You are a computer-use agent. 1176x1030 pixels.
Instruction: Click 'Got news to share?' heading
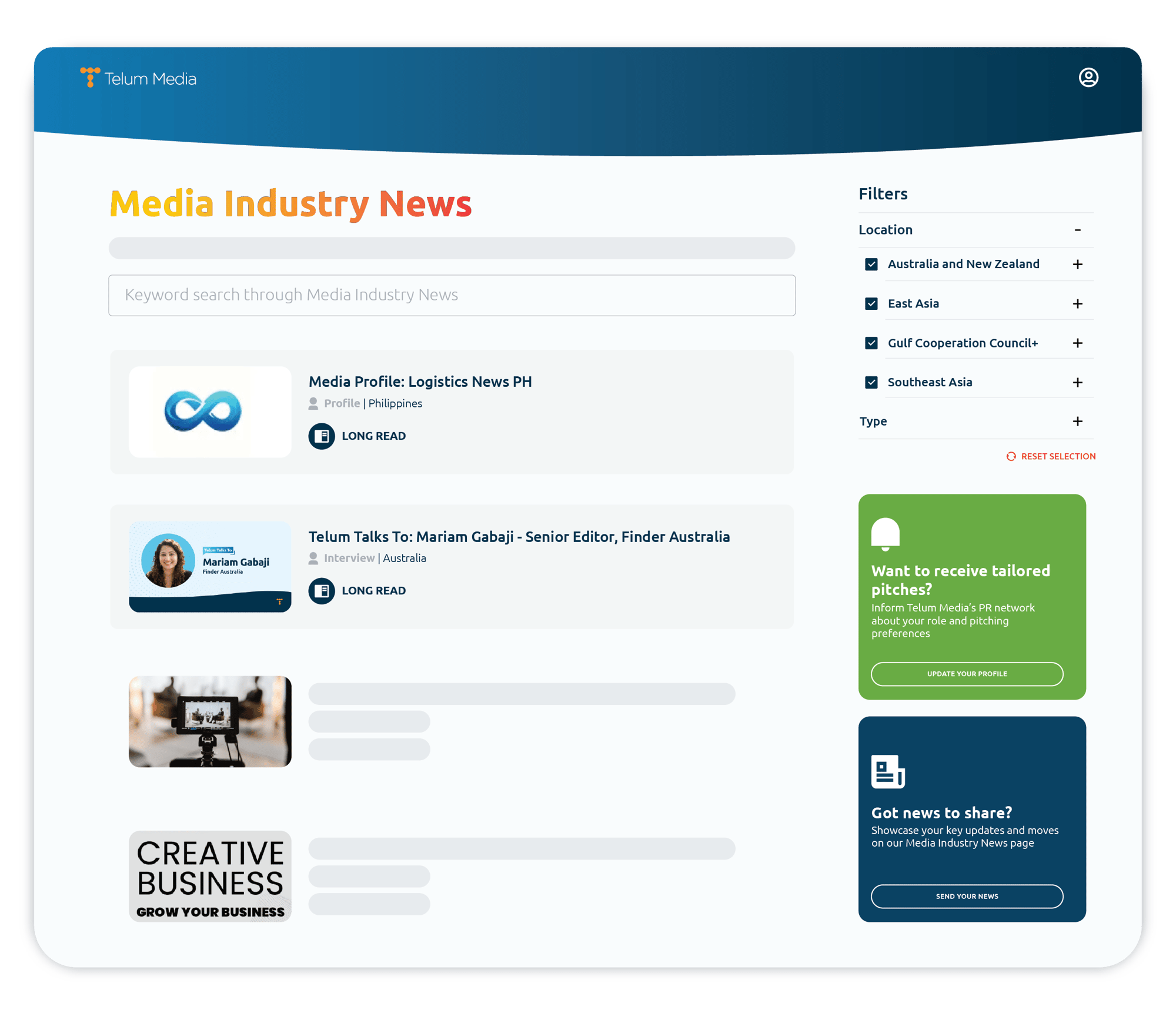tap(941, 812)
